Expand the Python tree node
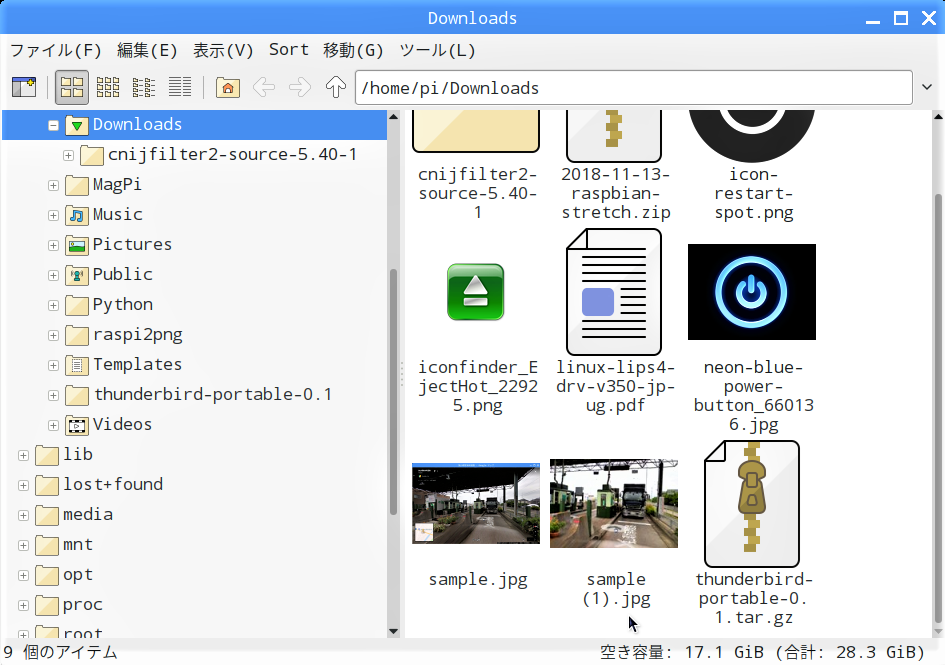The height and width of the screenshot is (665, 945). pos(53,306)
